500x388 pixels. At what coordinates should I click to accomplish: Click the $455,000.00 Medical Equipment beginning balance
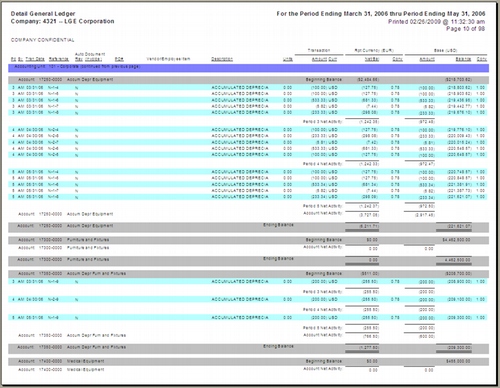coord(458,361)
